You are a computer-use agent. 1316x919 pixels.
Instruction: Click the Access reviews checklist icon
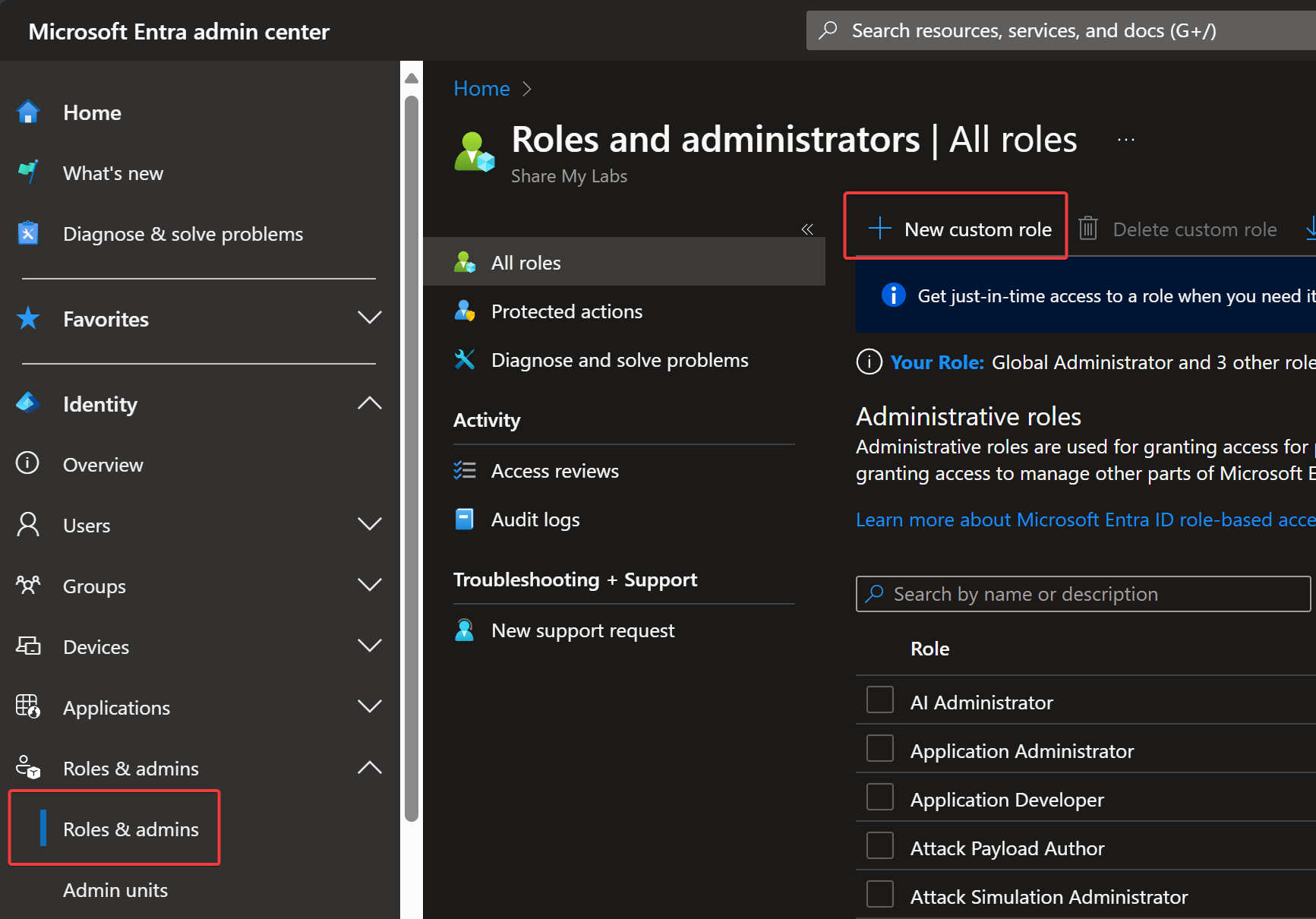tap(464, 471)
